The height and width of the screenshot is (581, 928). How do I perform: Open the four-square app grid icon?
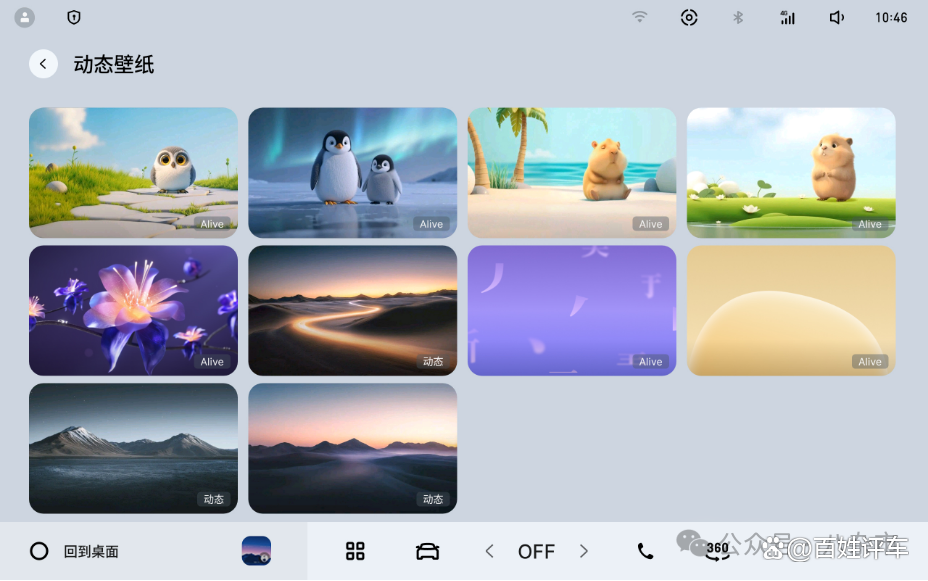click(x=355, y=551)
